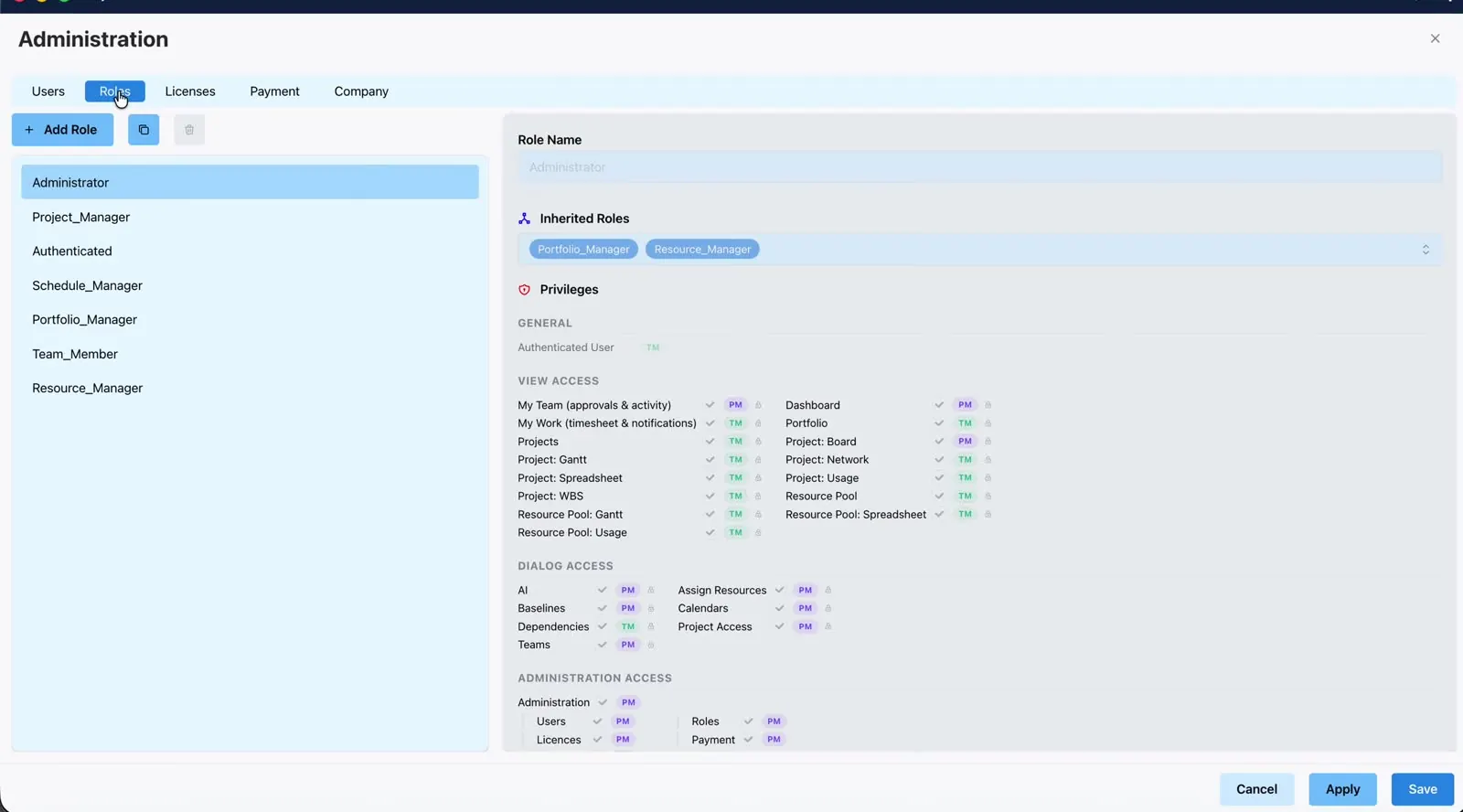This screenshot has width=1463, height=812.
Task: Toggle the Project: Network access checkmark
Action: pos(939,460)
